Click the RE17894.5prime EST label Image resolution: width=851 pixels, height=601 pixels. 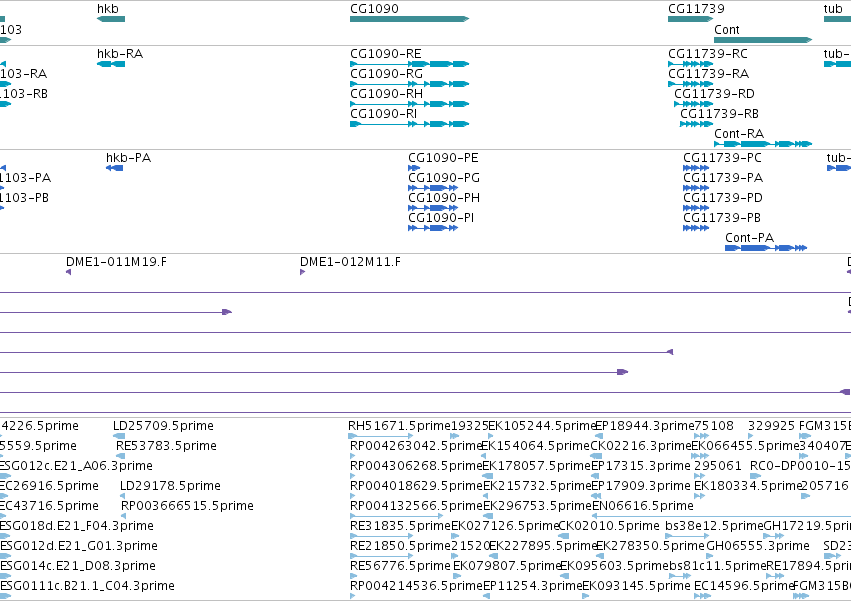coord(808,566)
